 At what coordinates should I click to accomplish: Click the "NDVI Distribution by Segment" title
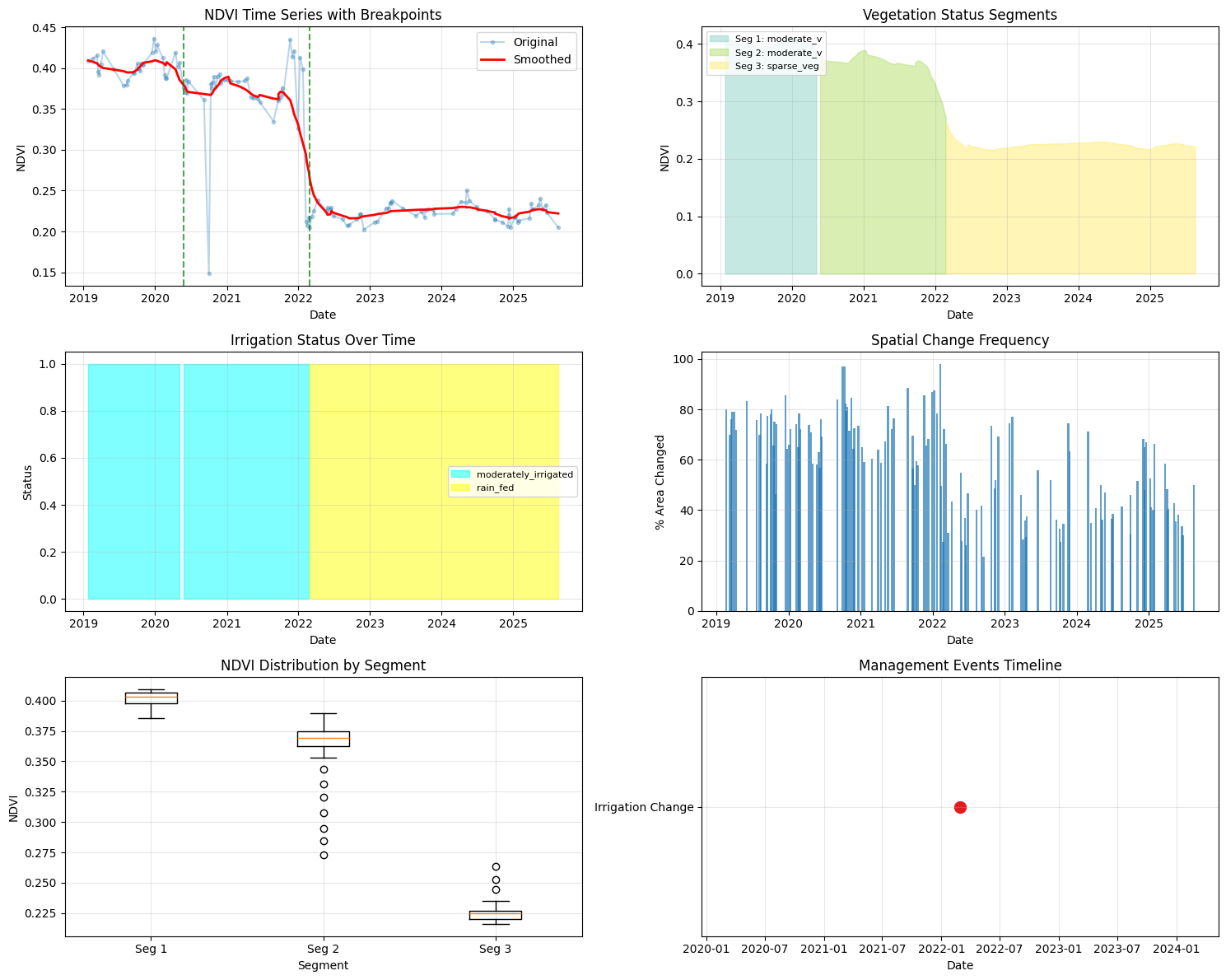(323, 665)
